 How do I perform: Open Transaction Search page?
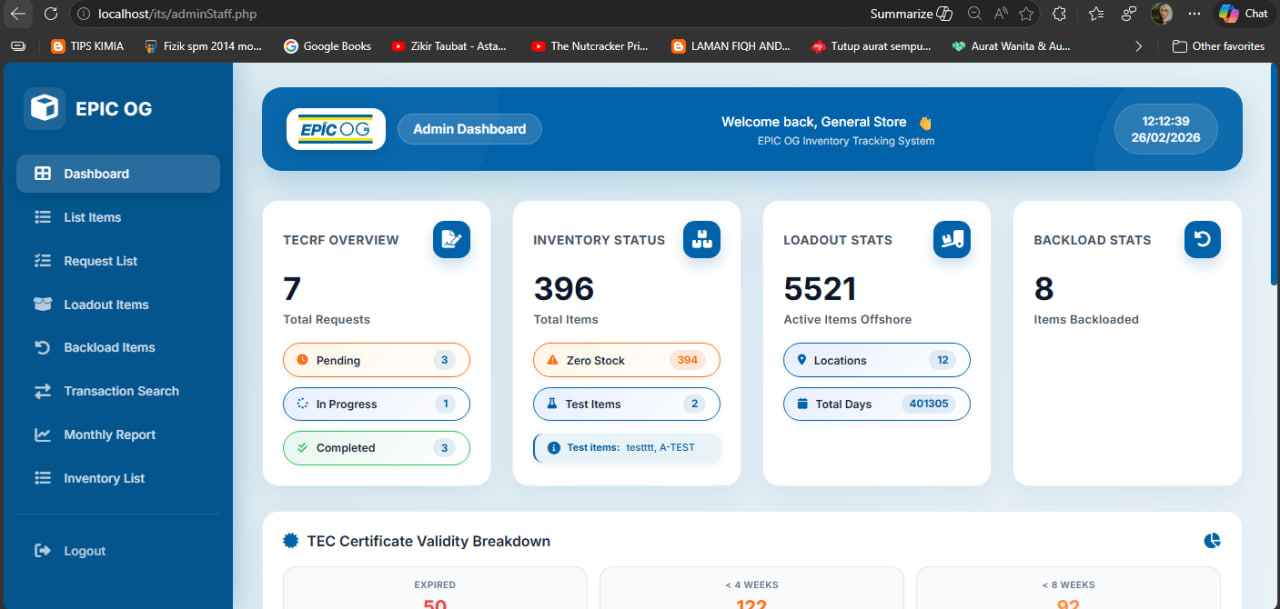coord(118,391)
